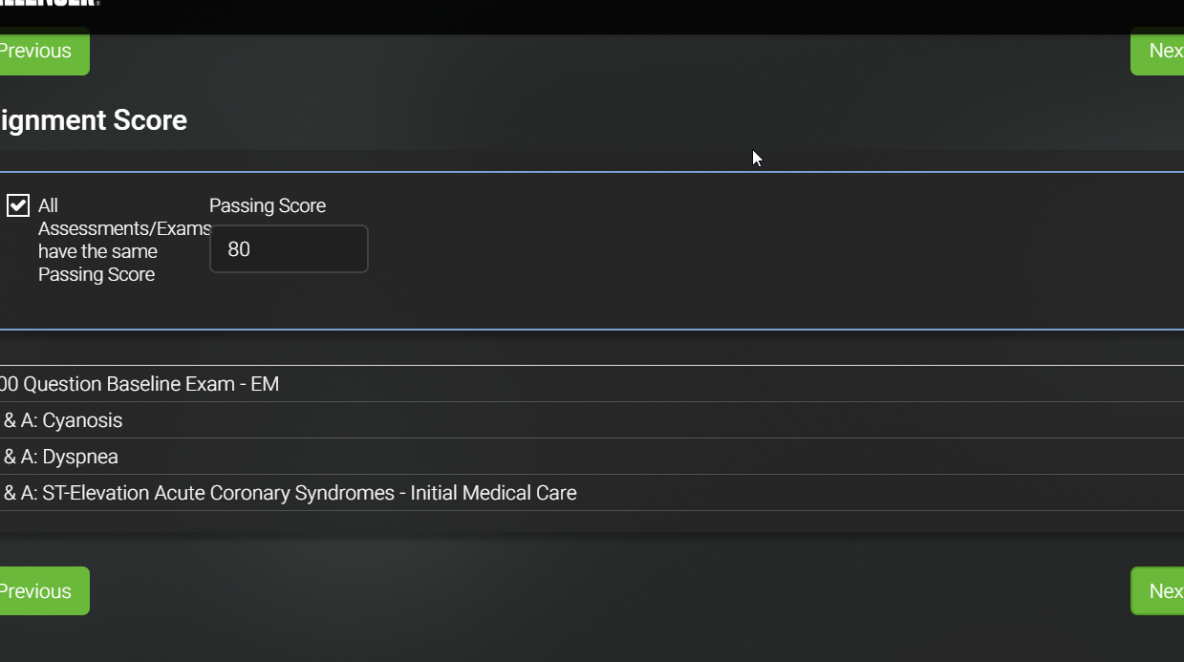Select the ST-Elevation Acute Coronary Syndromes row
The image size is (1184, 662).
592,493
